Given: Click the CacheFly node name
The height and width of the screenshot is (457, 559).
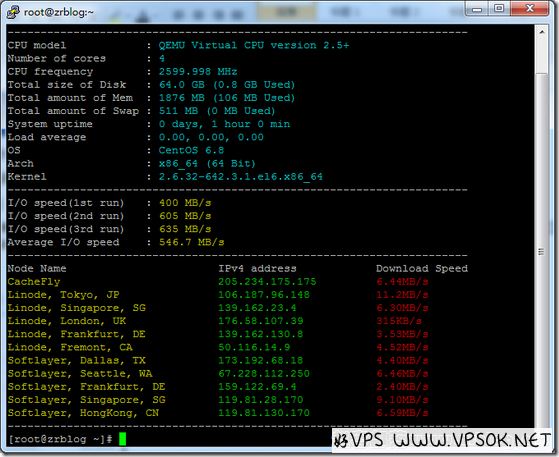Looking at the screenshot, I should [34, 282].
